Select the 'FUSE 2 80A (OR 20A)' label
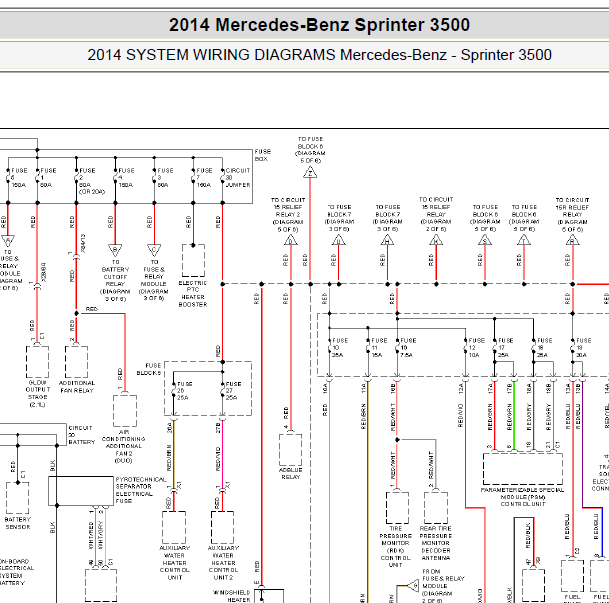The width and height of the screenshot is (609, 603). tap(92, 181)
